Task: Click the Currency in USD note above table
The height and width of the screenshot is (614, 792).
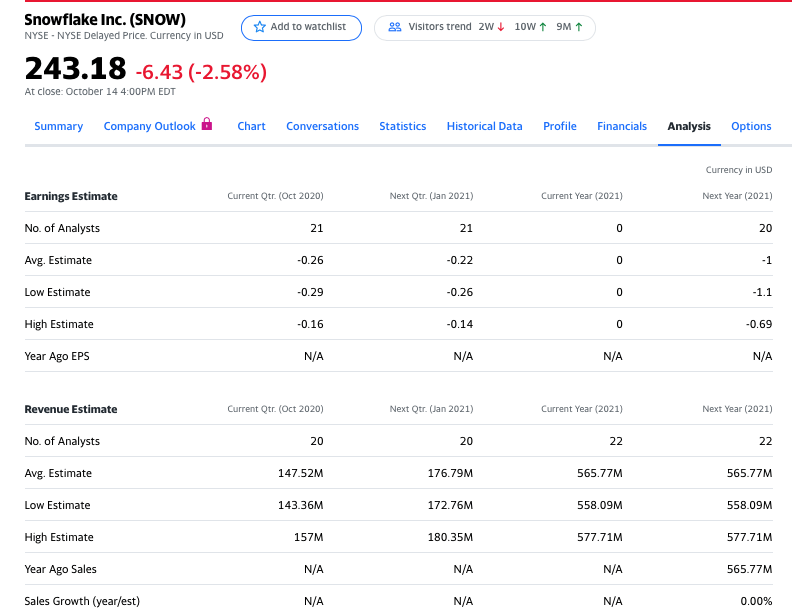Action: point(739,170)
